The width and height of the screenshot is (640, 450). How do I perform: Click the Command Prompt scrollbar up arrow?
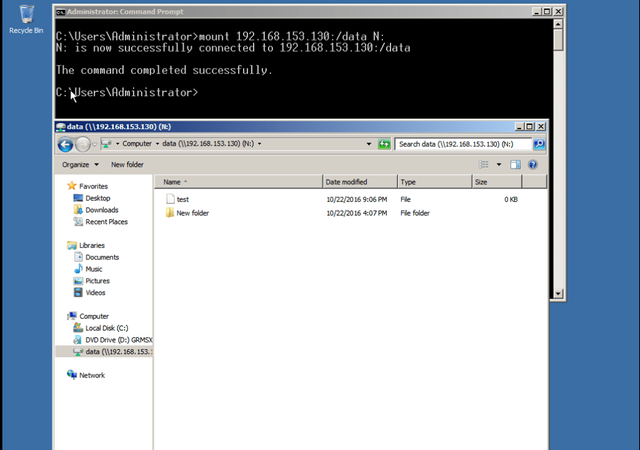558,24
